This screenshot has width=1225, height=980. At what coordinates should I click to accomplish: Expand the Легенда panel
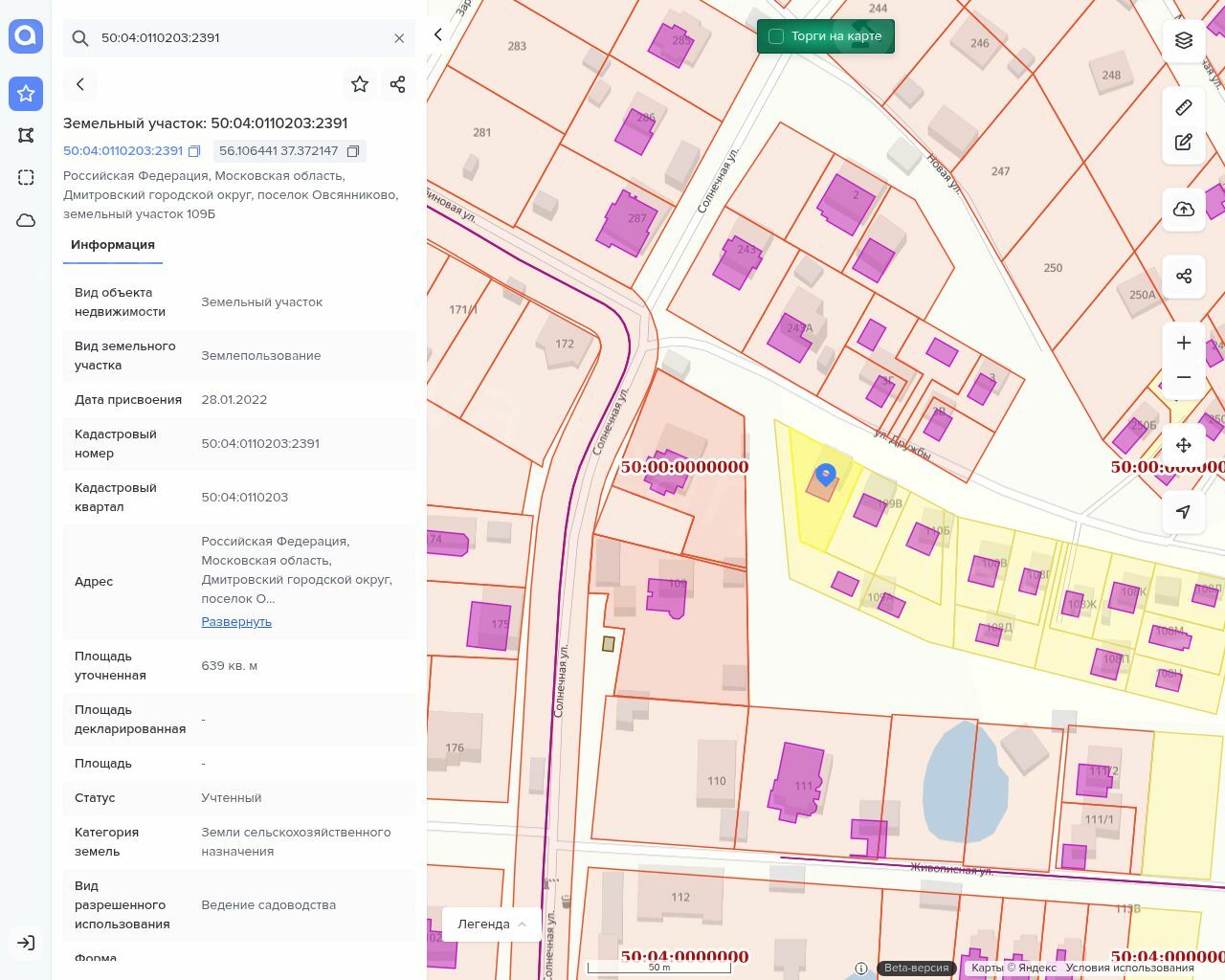[x=492, y=924]
